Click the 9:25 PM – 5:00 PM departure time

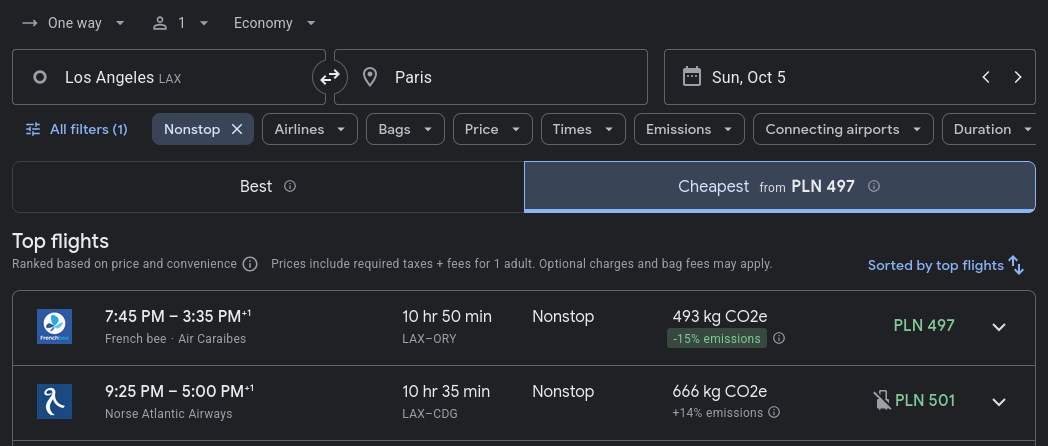coord(179,391)
